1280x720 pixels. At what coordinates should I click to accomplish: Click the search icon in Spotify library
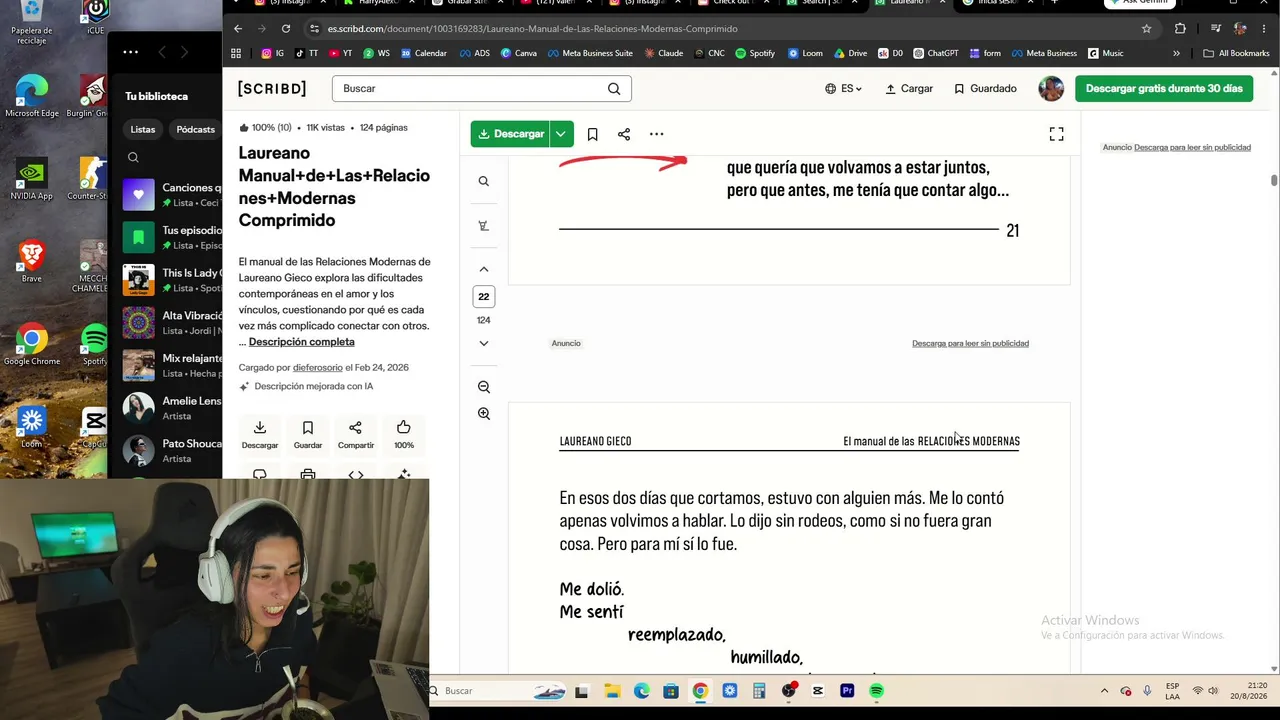(133, 157)
